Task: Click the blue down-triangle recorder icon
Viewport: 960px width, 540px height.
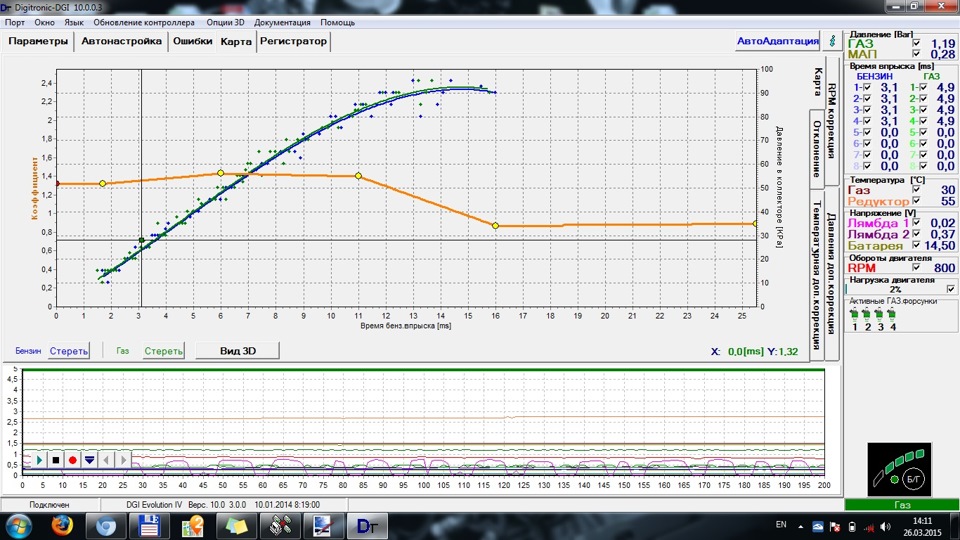Action: point(89,460)
